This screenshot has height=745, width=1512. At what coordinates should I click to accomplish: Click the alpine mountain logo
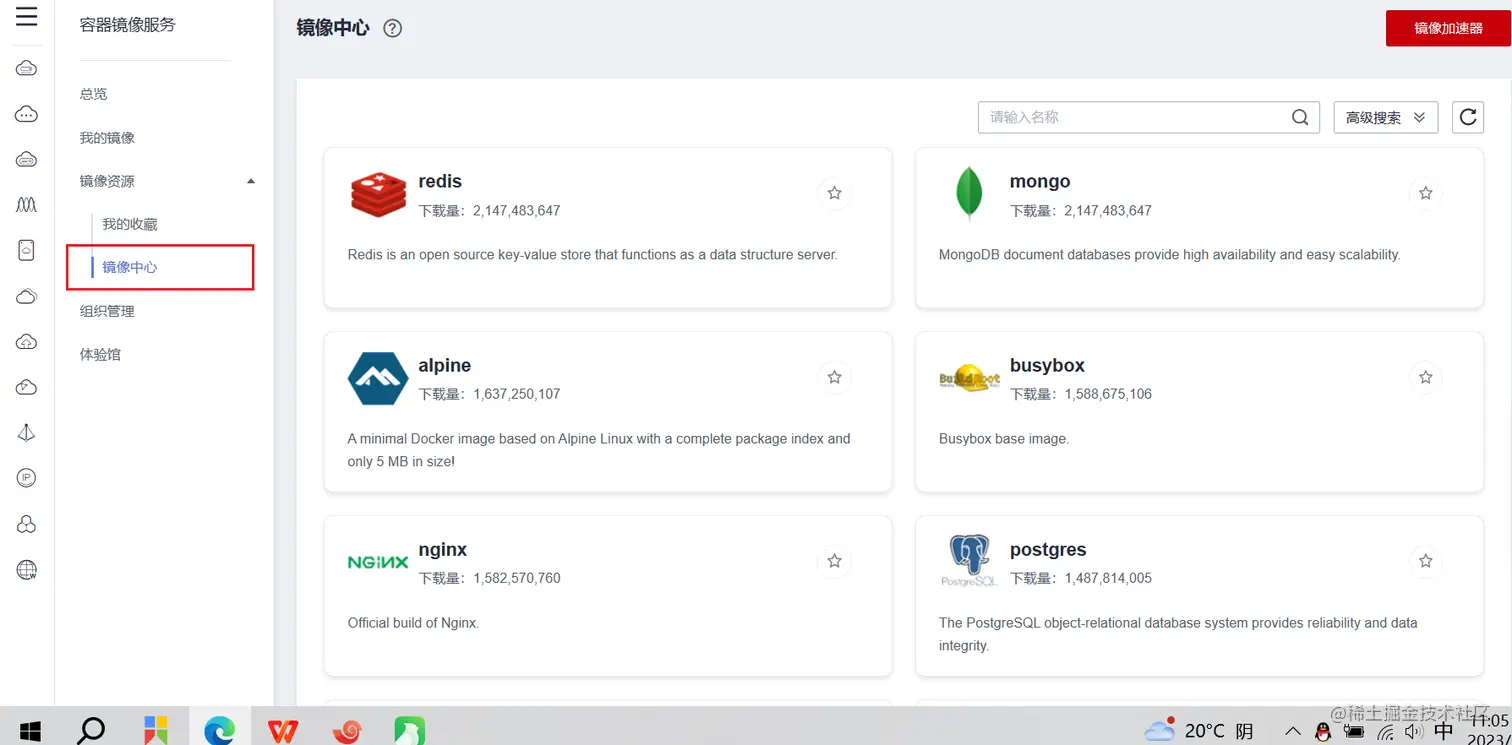point(378,378)
